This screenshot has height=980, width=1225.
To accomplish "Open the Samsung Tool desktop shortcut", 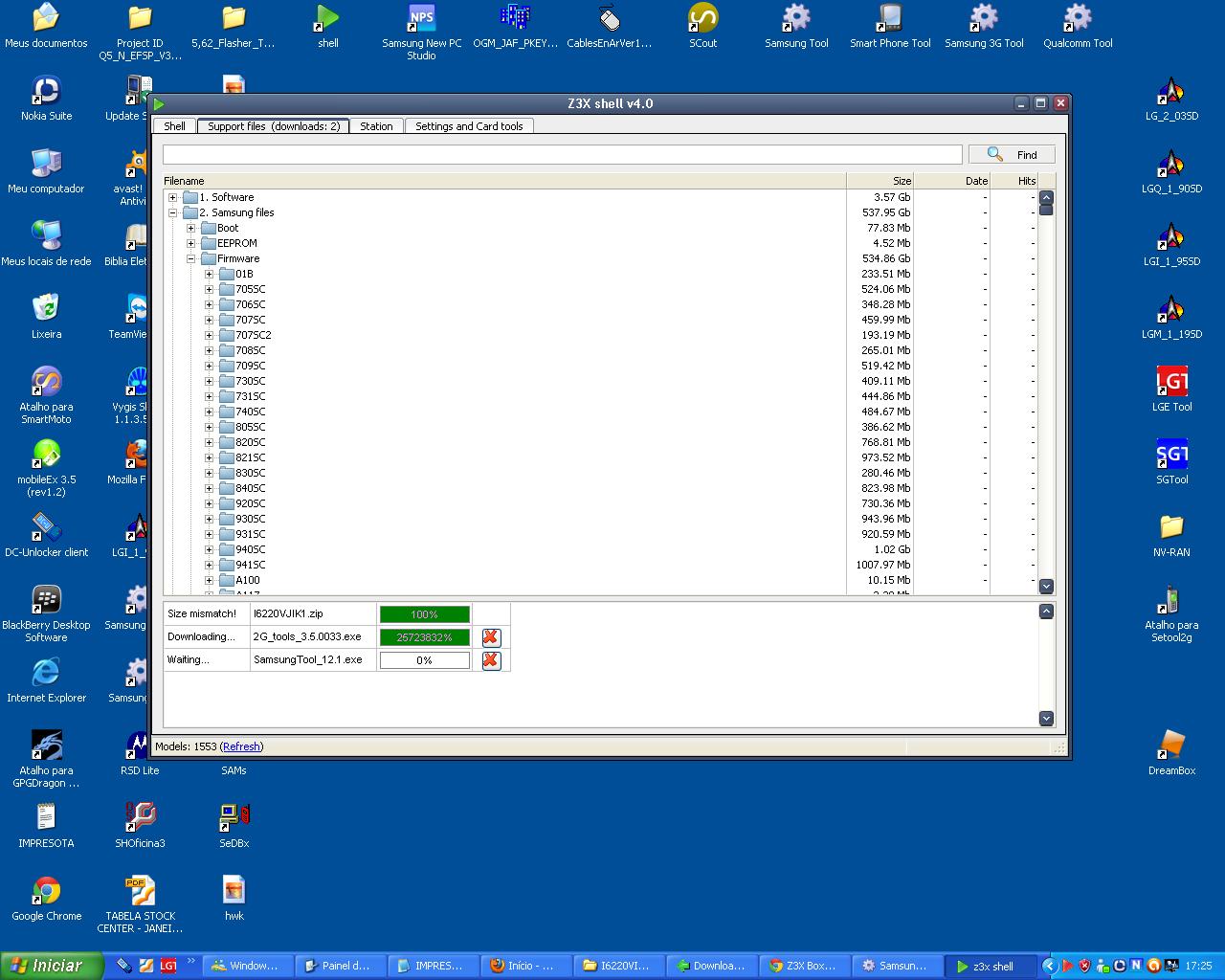I will pos(796,26).
